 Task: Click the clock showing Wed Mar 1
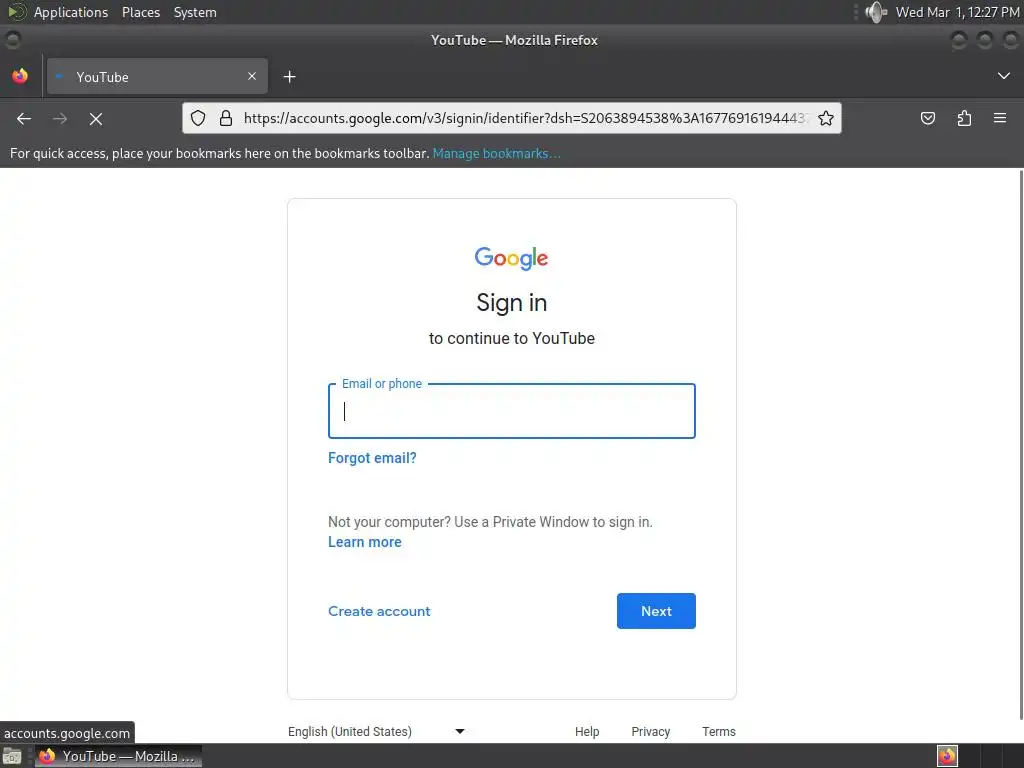tap(957, 12)
